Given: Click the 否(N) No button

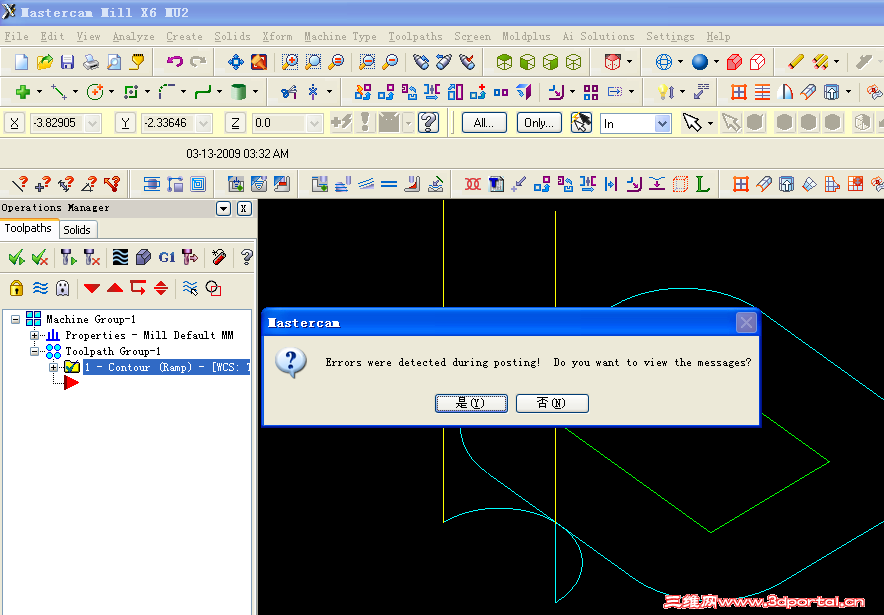Looking at the screenshot, I should pos(552,403).
